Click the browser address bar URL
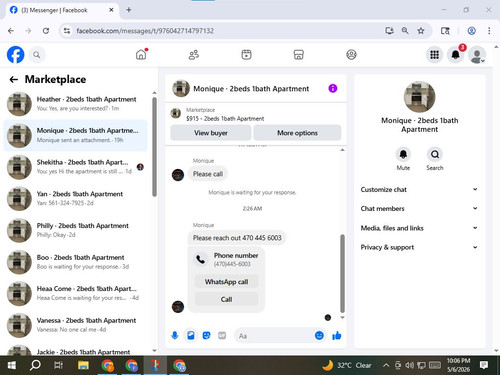500x375 pixels. click(145, 31)
